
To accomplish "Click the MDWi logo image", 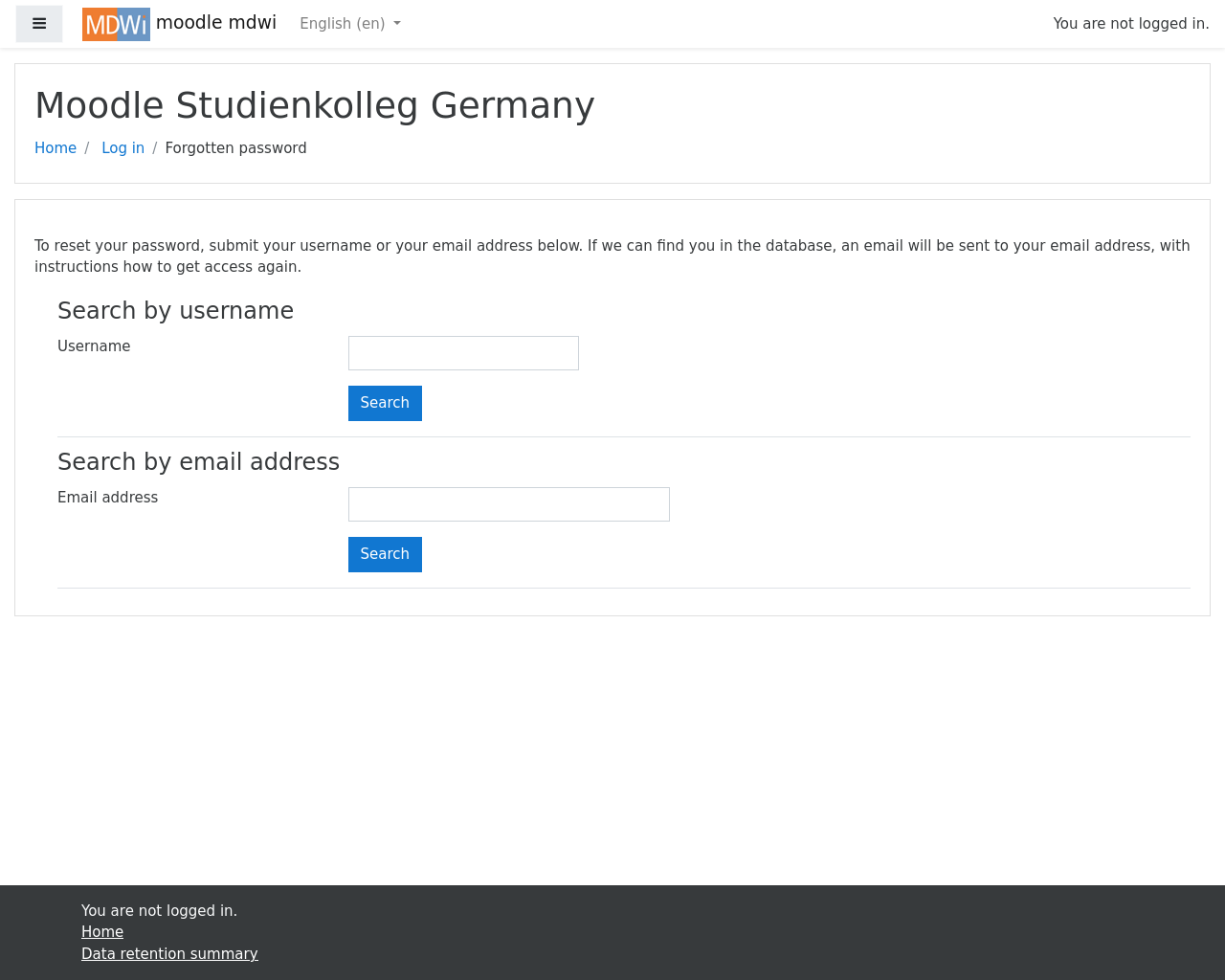I will [x=116, y=24].
